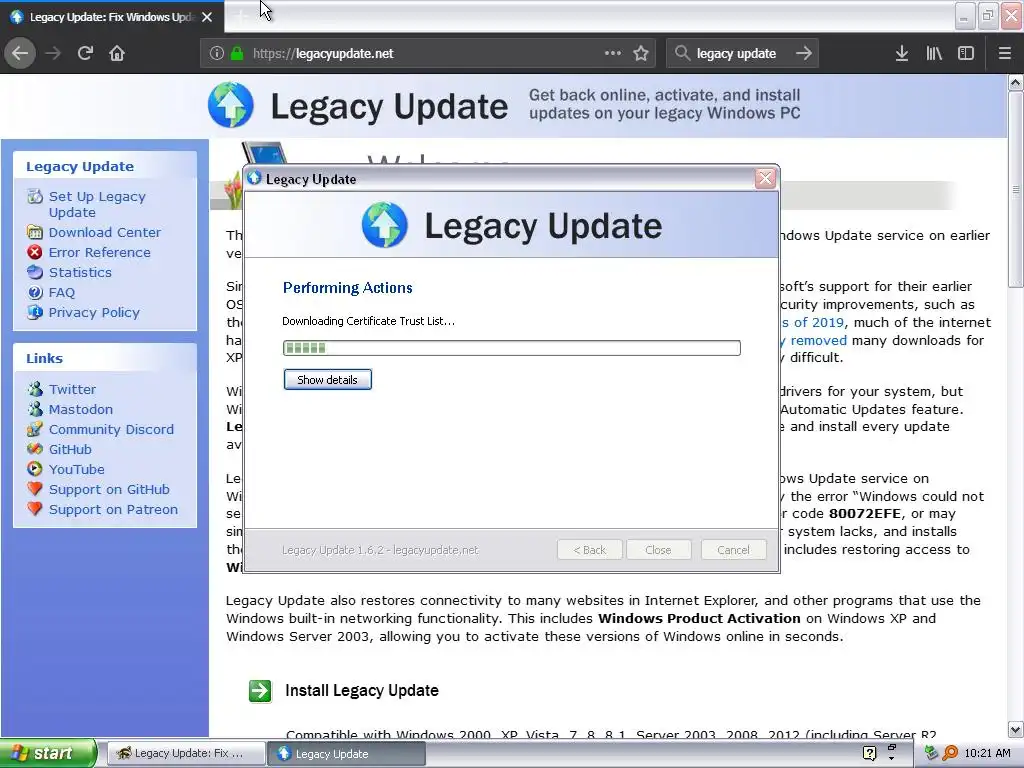
Task: Open Statistics sidebar link
Action: [80, 272]
